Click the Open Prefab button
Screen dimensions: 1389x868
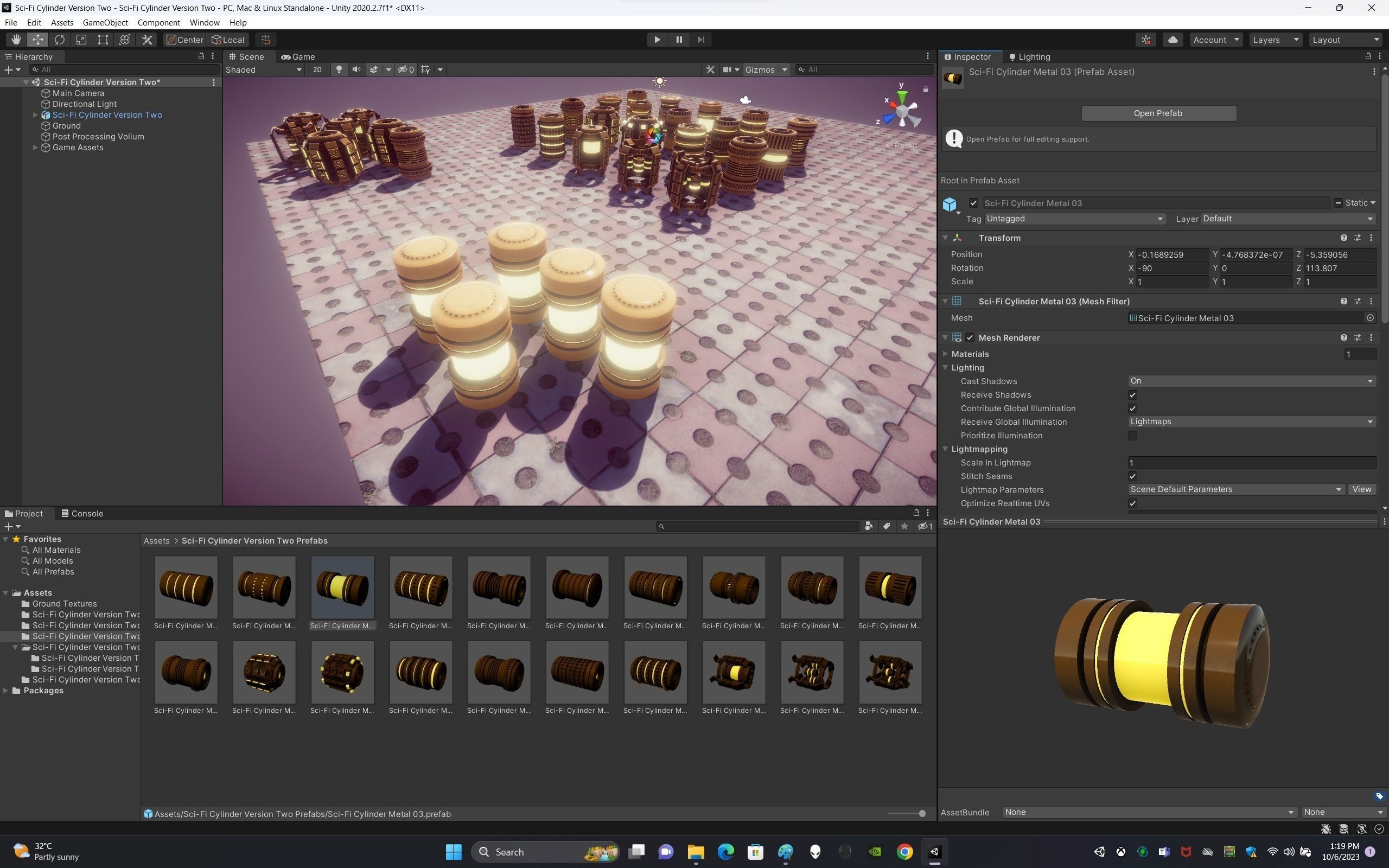pyautogui.click(x=1158, y=113)
